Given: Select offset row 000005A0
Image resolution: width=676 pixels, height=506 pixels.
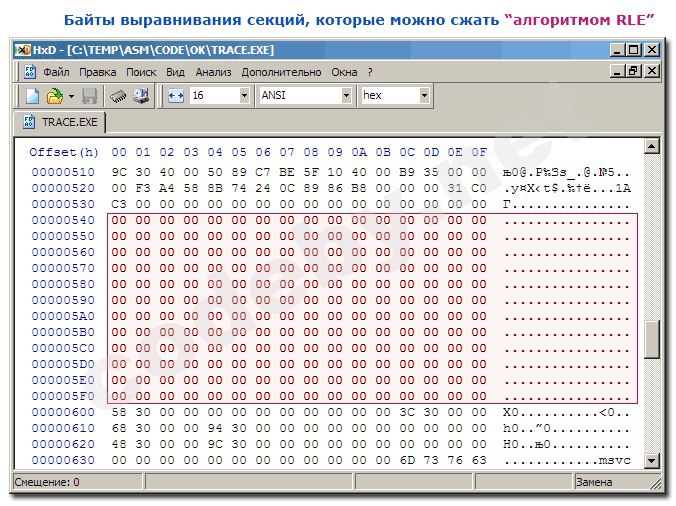Looking at the screenshot, I should [x=63, y=316].
